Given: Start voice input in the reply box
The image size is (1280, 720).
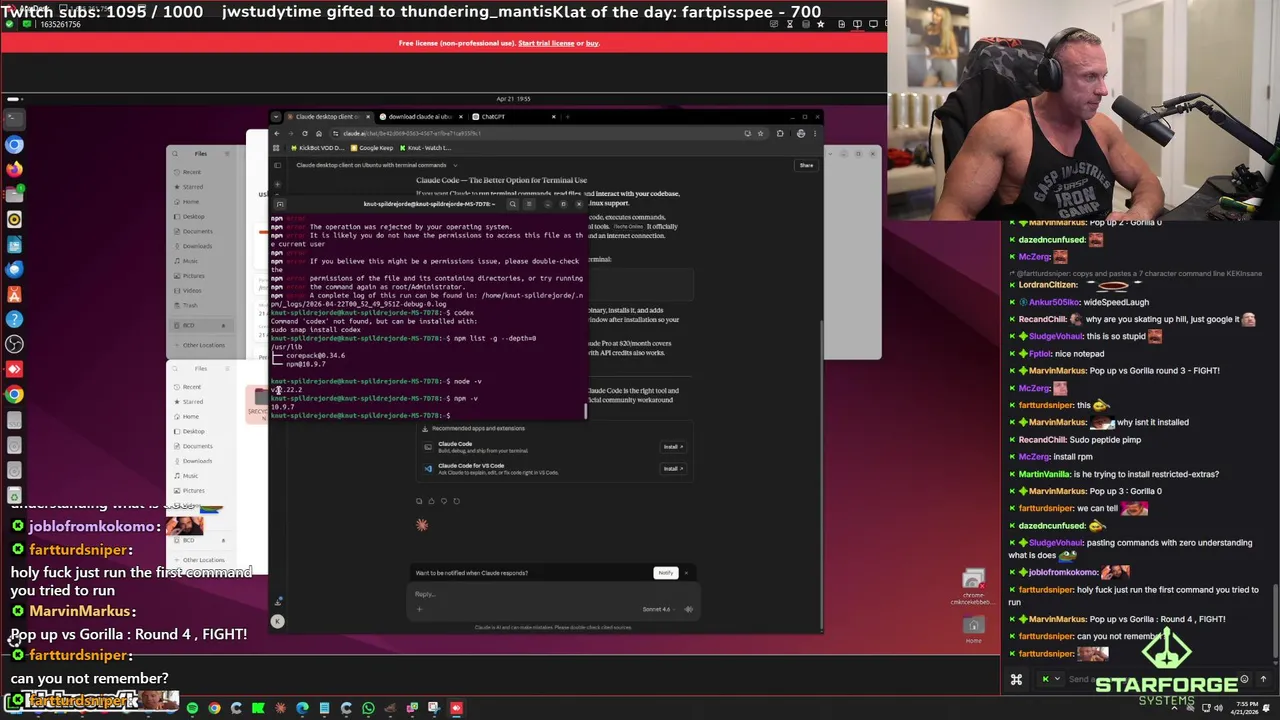Looking at the screenshot, I should [x=688, y=609].
